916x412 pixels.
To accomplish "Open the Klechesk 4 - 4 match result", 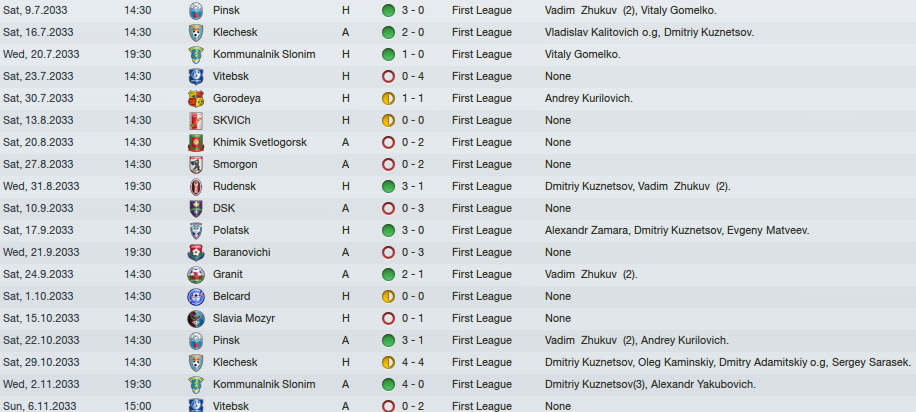I will (413, 362).
